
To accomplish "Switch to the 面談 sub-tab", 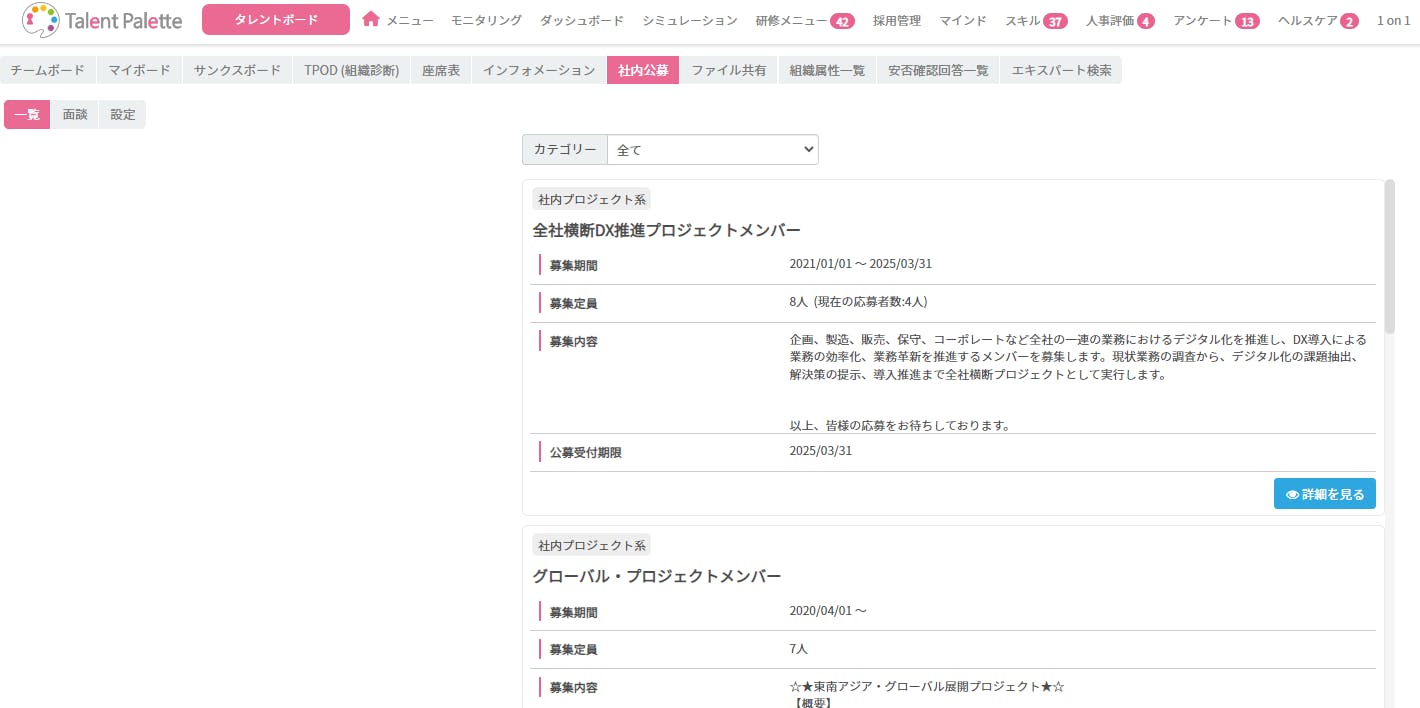I will [x=75, y=115].
